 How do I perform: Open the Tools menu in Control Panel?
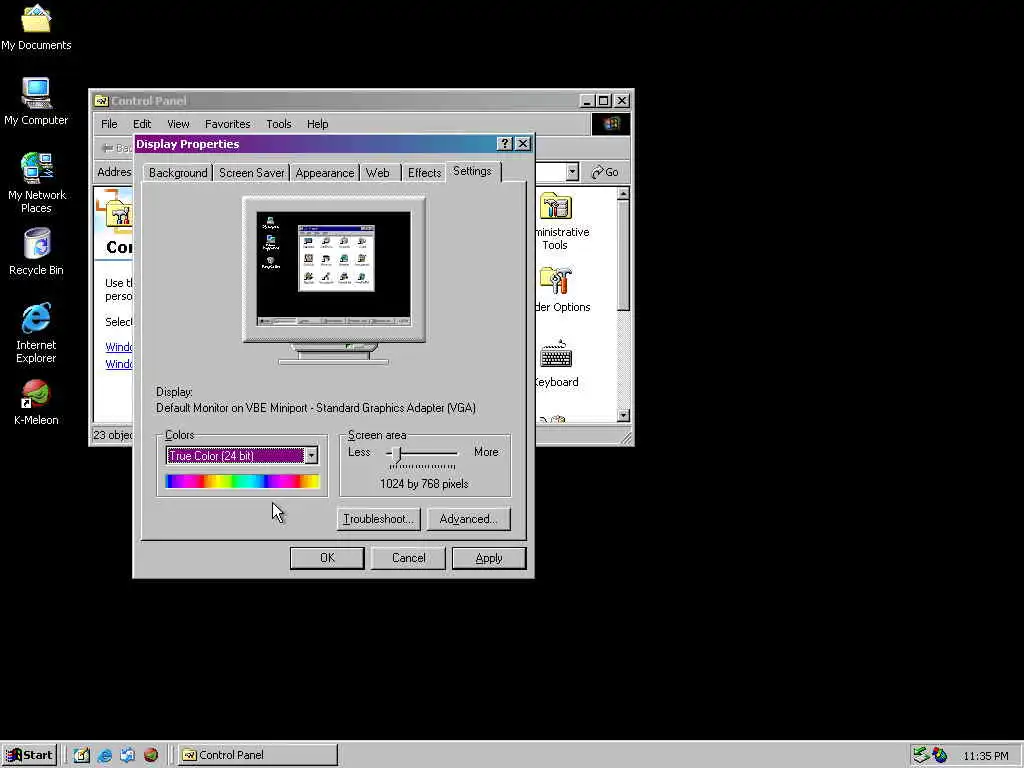pos(278,124)
